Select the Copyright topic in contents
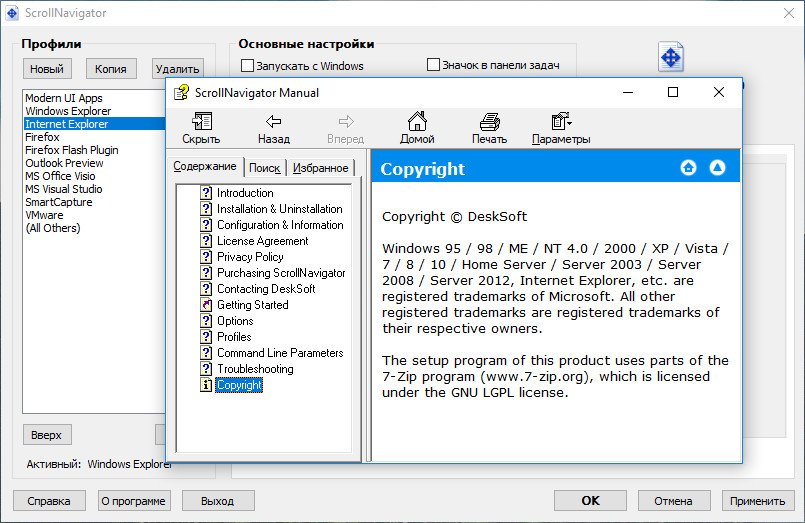Viewport: 805px width, 523px height. tap(239, 385)
